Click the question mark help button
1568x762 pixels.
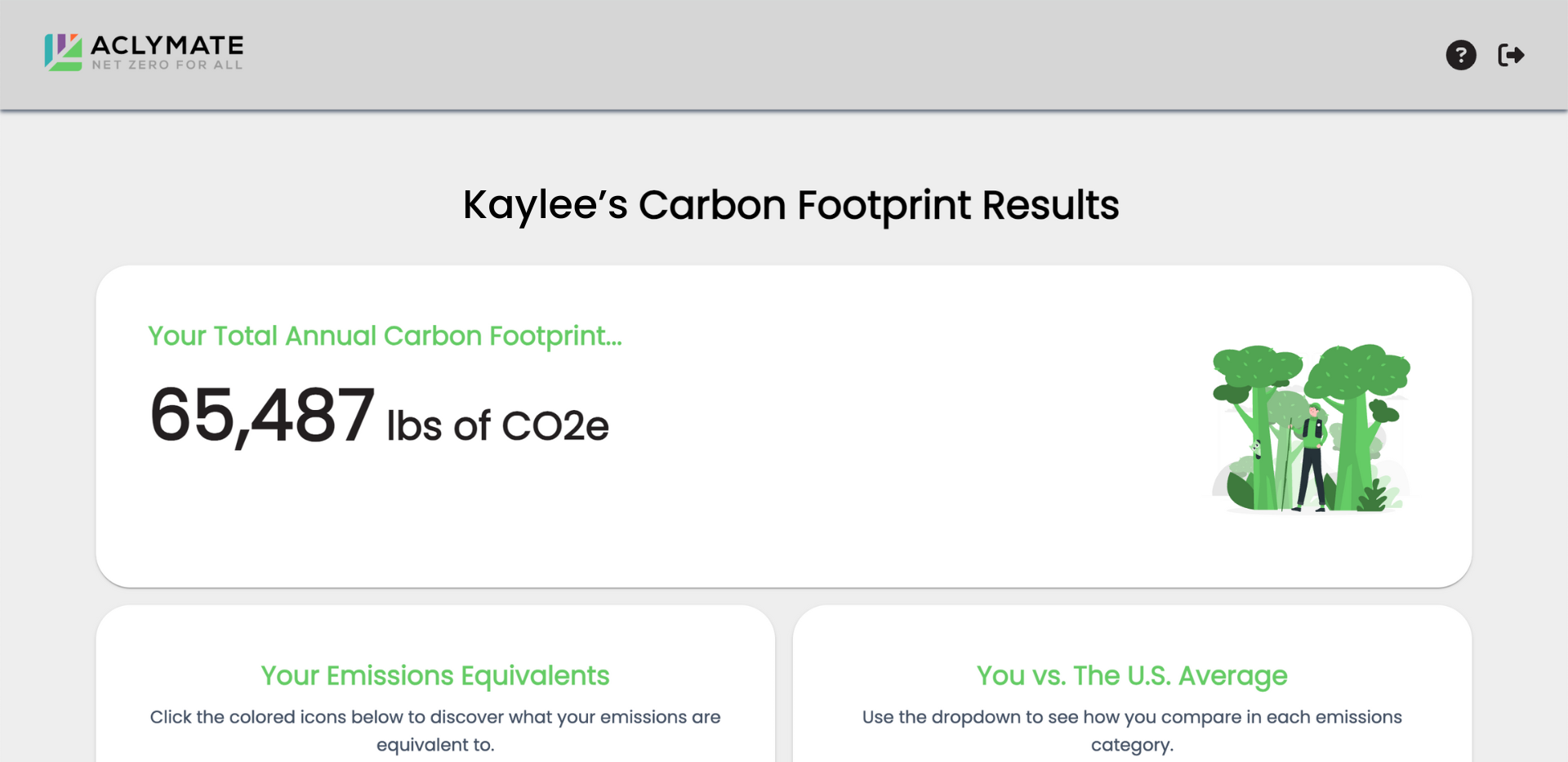coord(1461,55)
